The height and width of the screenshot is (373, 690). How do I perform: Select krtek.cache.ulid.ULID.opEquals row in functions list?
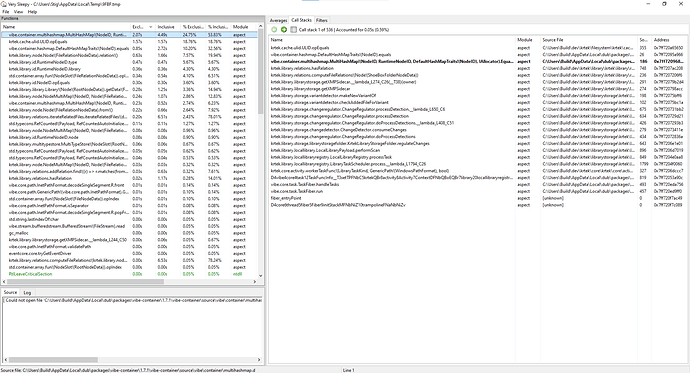click(129, 41)
